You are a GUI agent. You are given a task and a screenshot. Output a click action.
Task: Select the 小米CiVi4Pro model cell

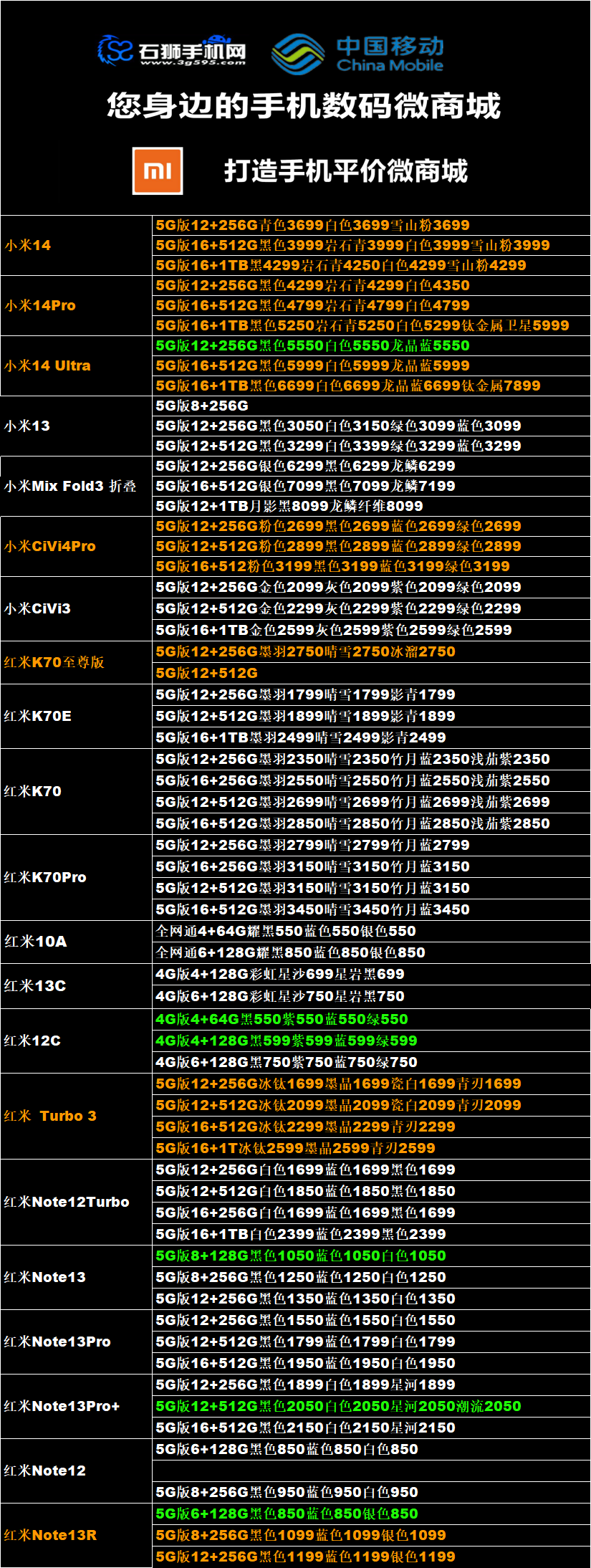pos(77,546)
